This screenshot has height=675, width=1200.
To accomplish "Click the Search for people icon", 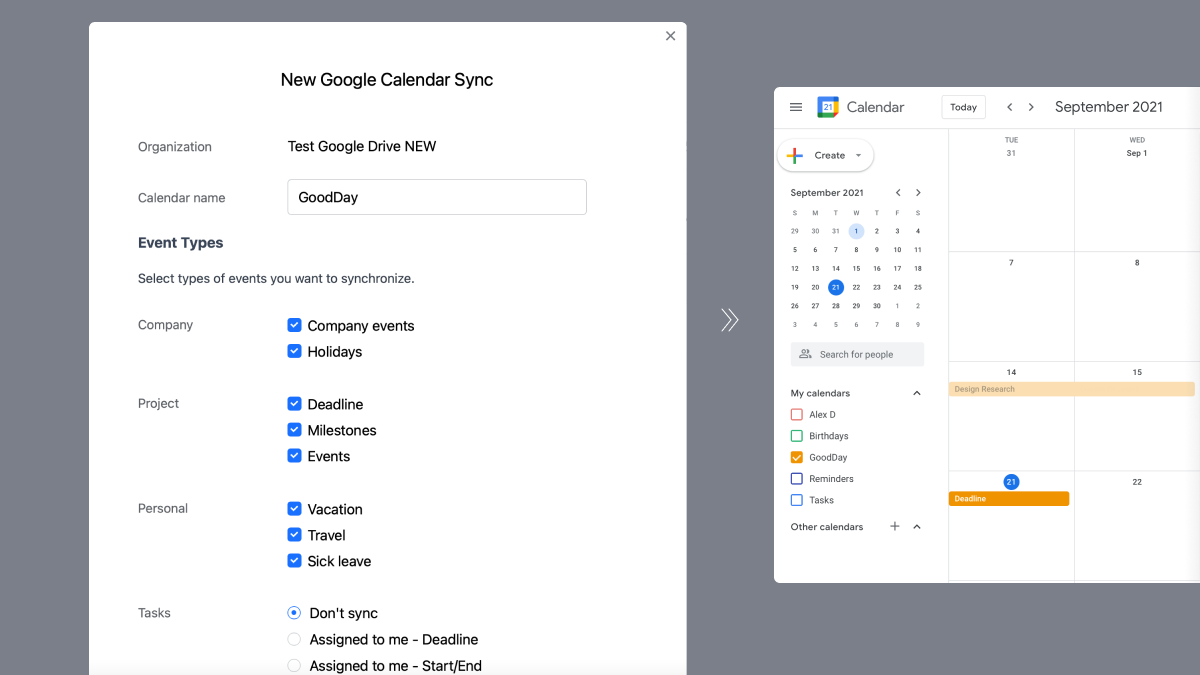I will pyautogui.click(x=806, y=354).
